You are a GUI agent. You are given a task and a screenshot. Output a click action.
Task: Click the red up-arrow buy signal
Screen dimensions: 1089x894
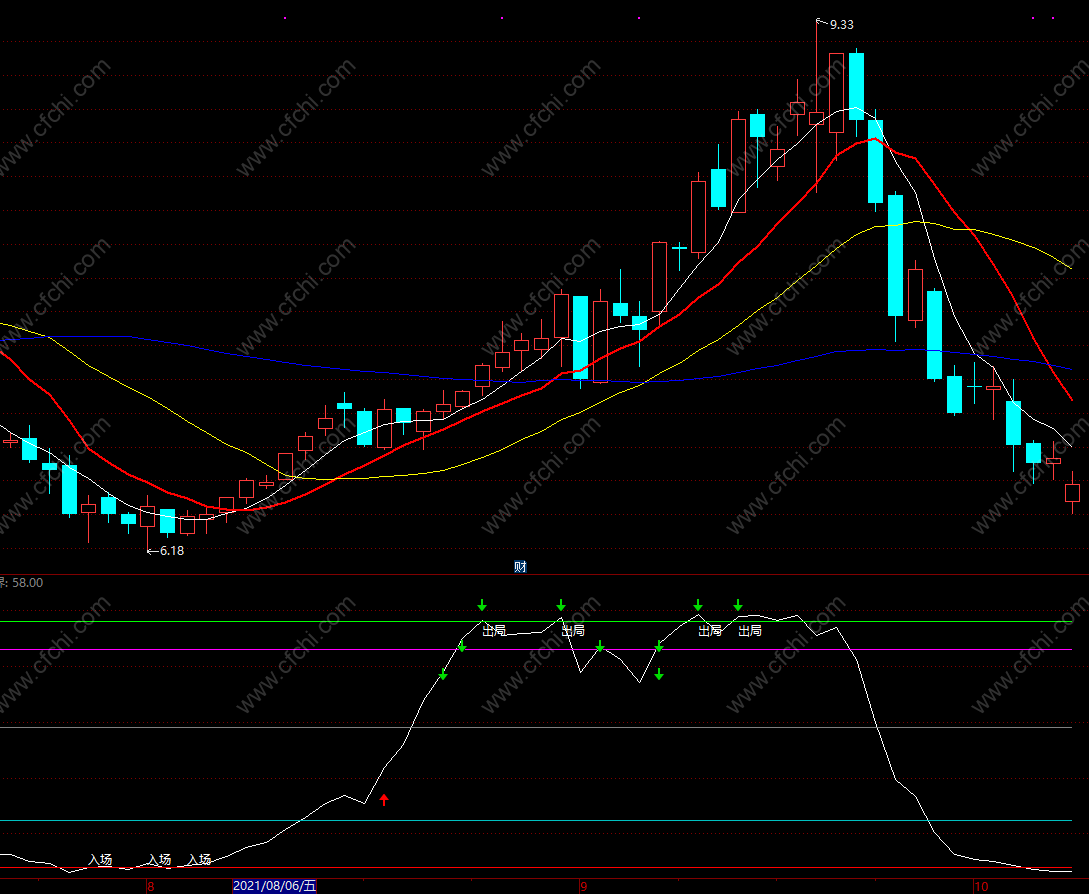point(384,800)
